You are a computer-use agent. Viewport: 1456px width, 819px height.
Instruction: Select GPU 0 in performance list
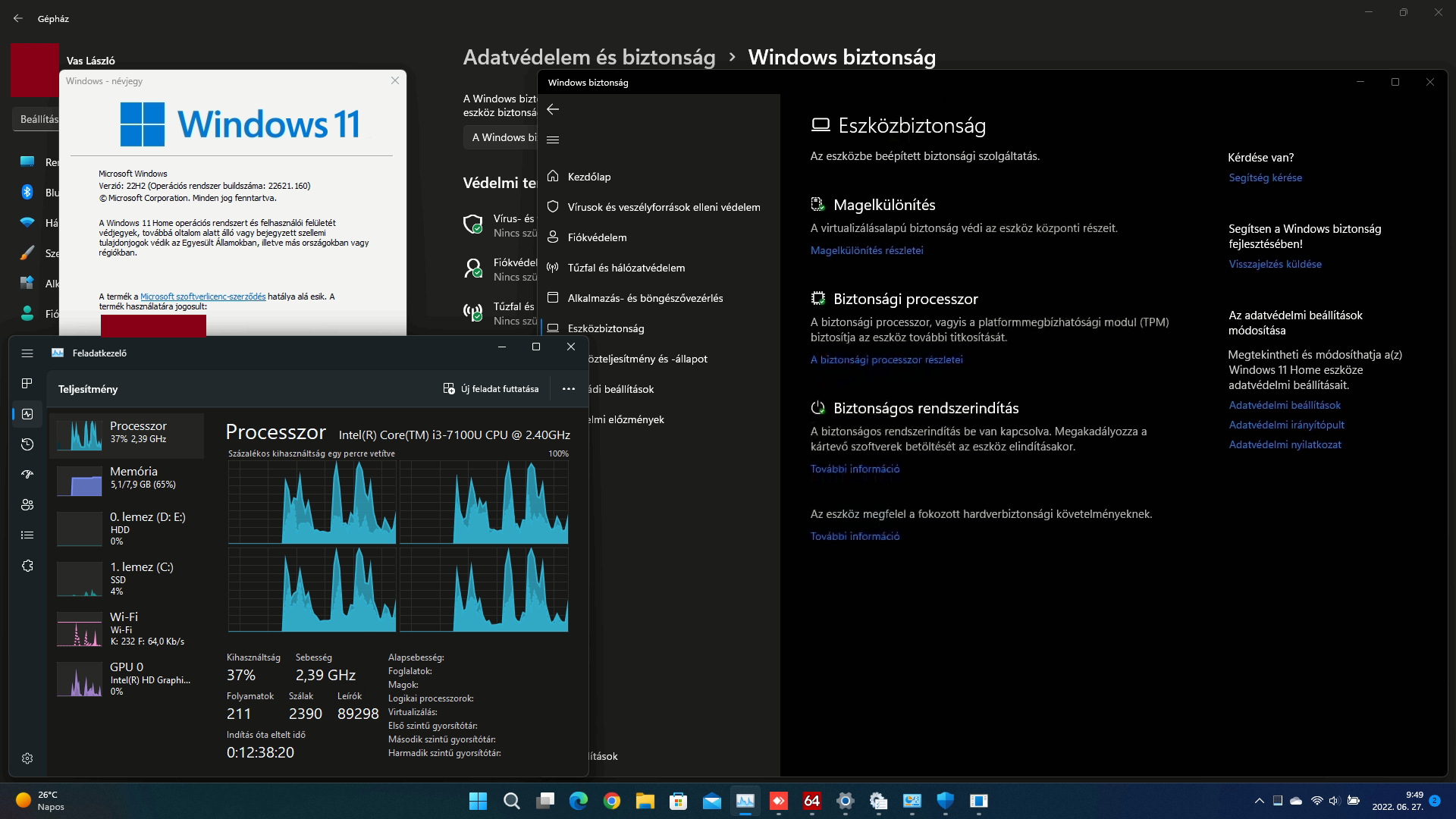pyautogui.click(x=127, y=679)
